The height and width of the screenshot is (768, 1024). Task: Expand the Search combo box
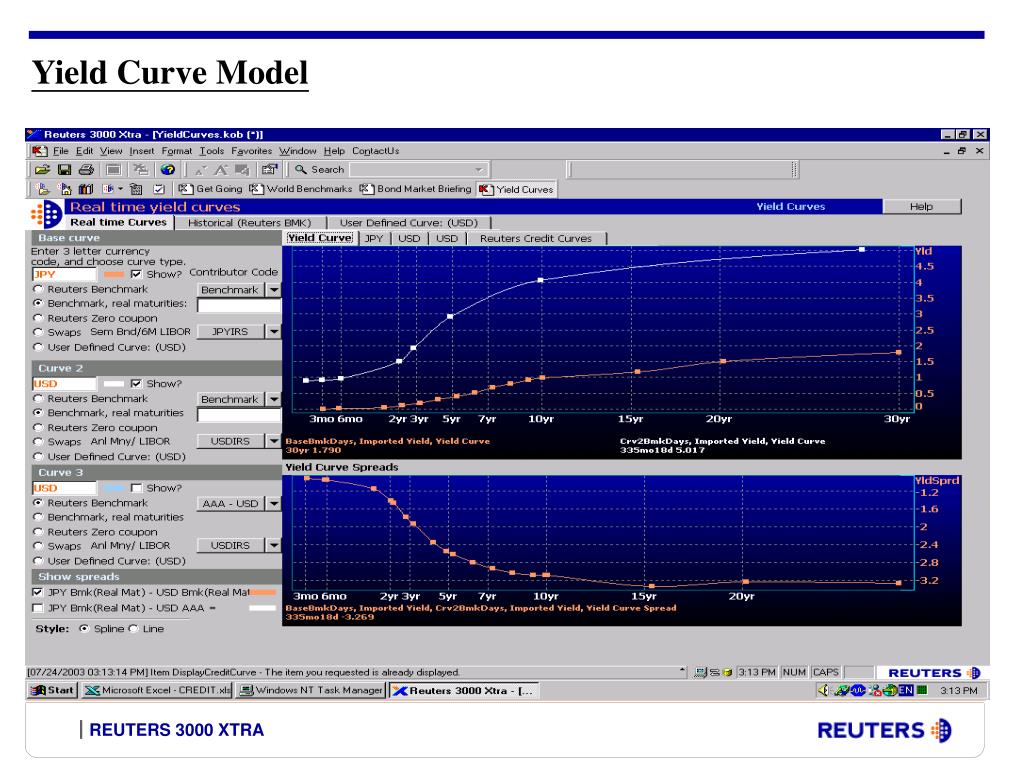[x=480, y=170]
